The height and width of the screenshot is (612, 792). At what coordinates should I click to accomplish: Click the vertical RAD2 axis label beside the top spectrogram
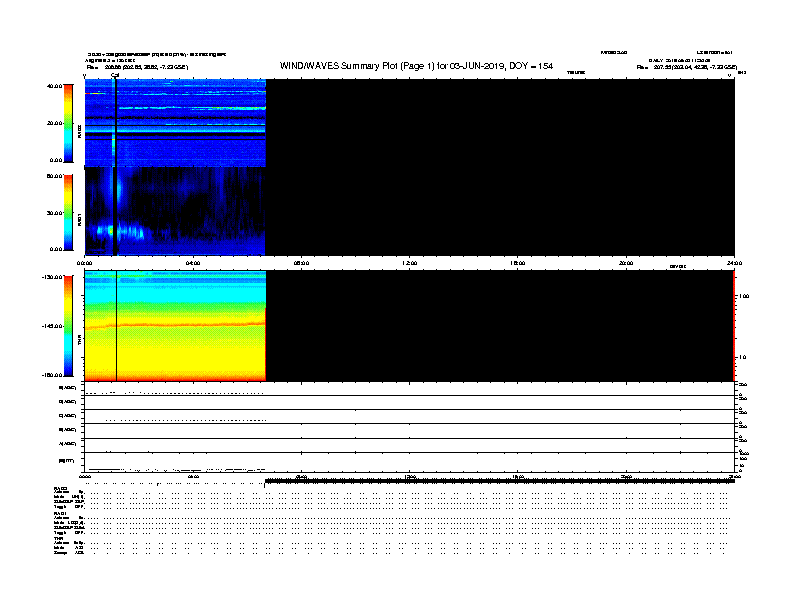pos(79,131)
